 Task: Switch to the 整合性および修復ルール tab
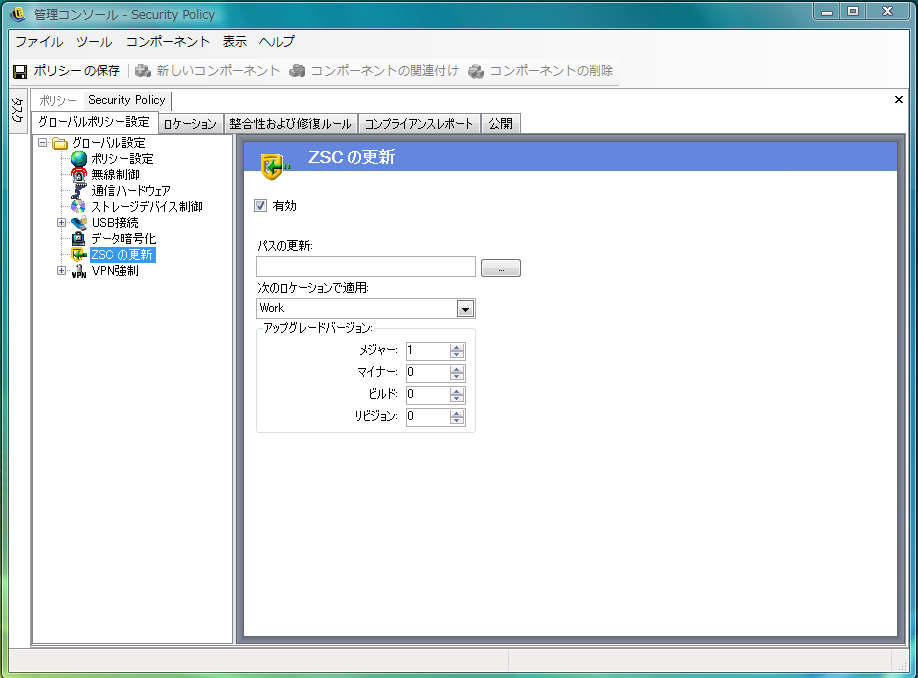(290, 124)
